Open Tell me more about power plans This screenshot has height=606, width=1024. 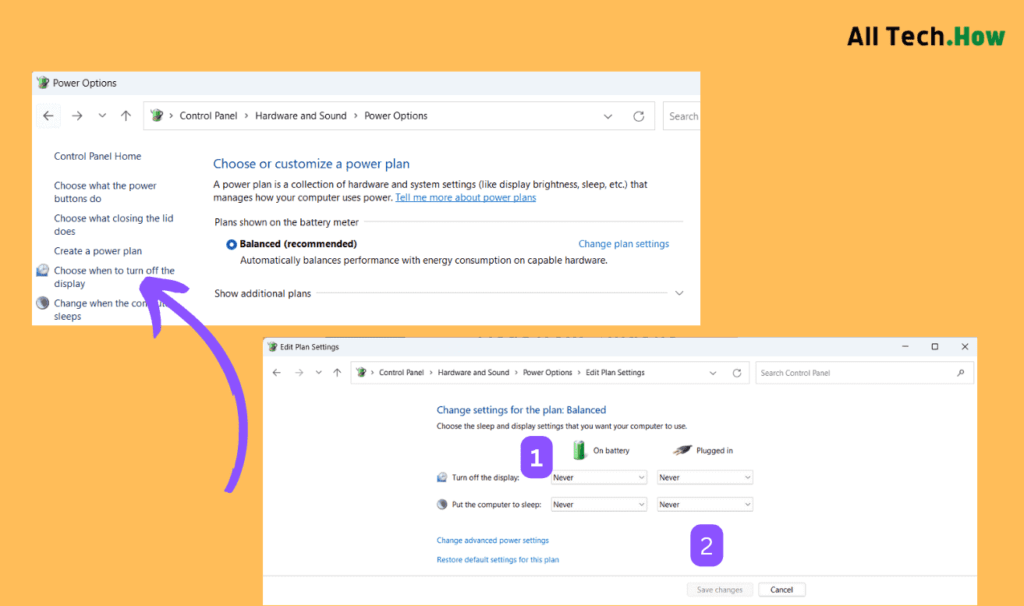pyautogui.click(x=466, y=197)
